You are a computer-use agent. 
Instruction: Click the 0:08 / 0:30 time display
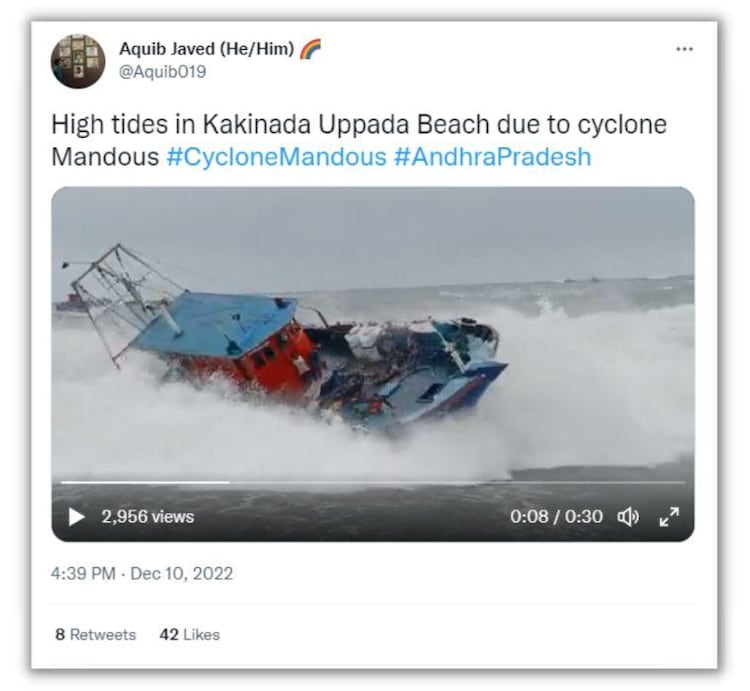(556, 516)
